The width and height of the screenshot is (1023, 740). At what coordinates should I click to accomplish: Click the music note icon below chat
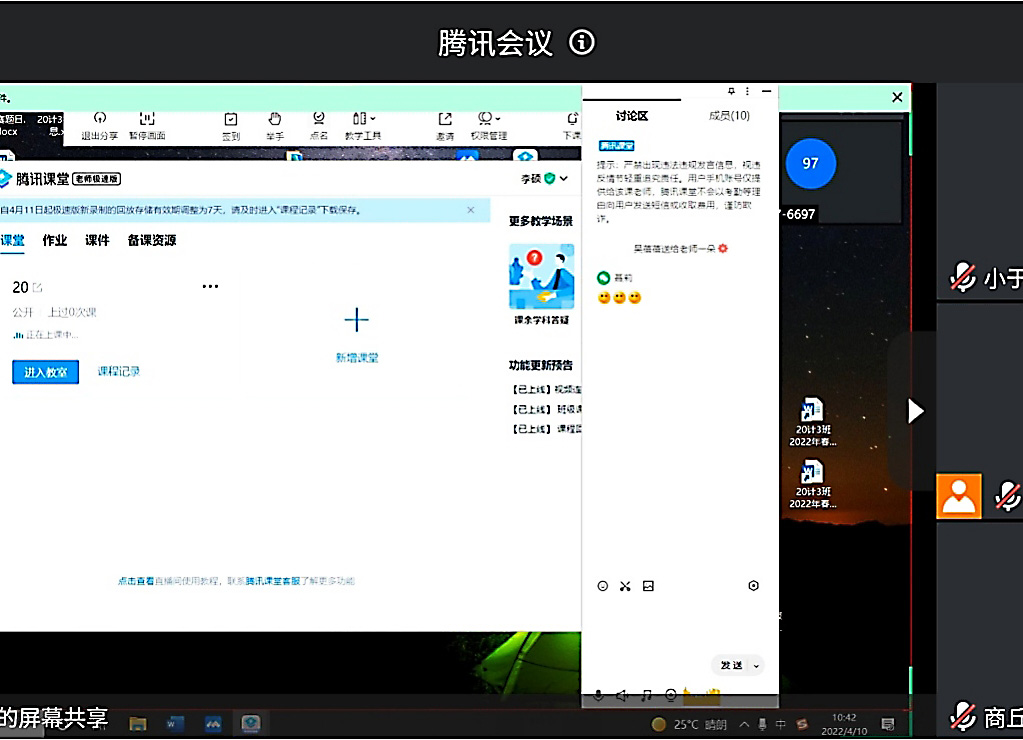(647, 696)
